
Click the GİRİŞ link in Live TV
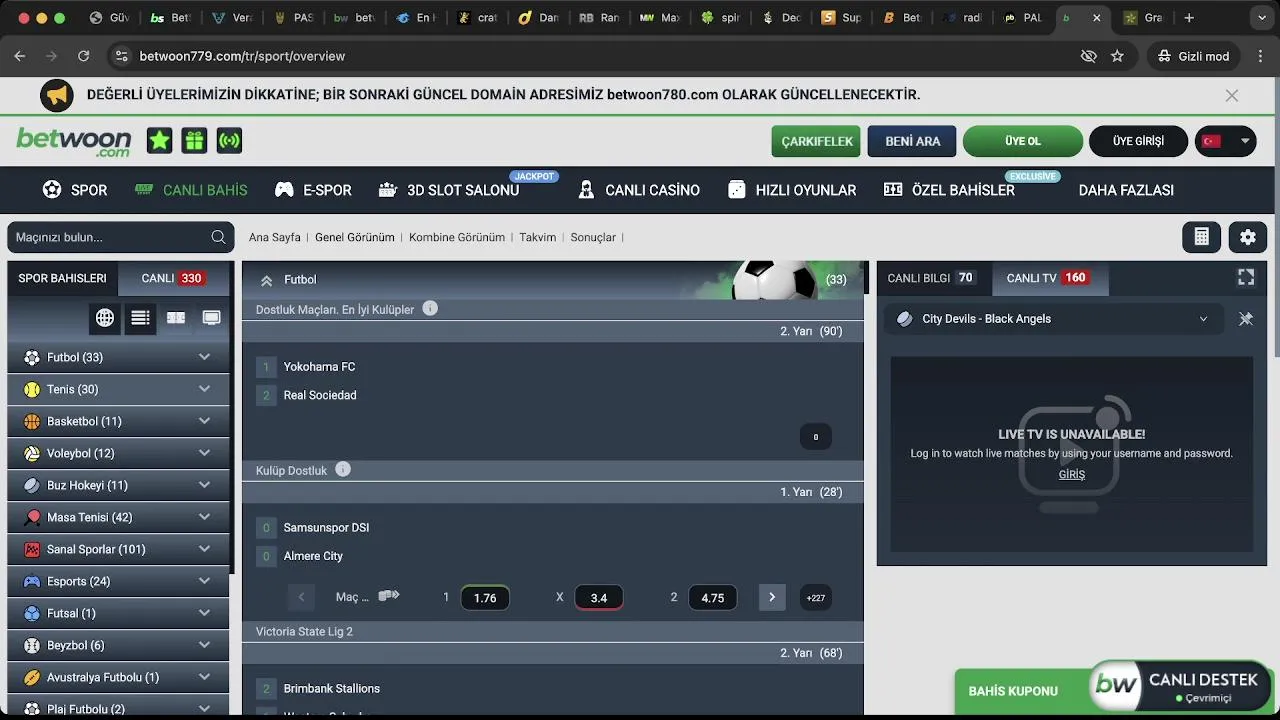(1071, 474)
